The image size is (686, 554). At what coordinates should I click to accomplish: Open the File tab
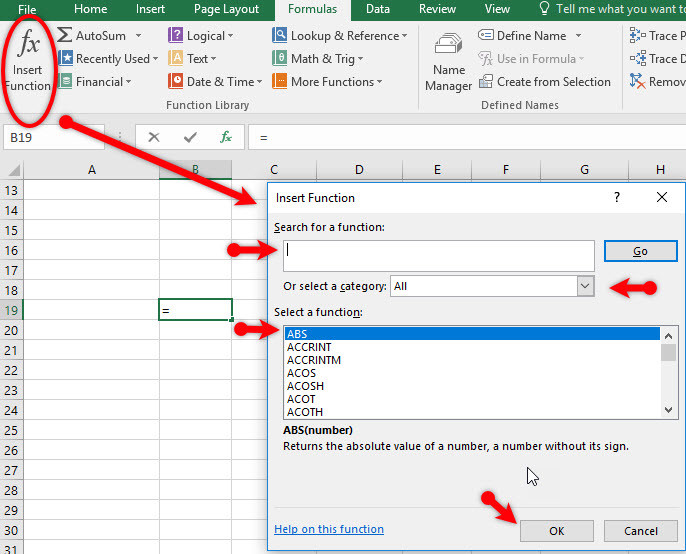[27, 9]
